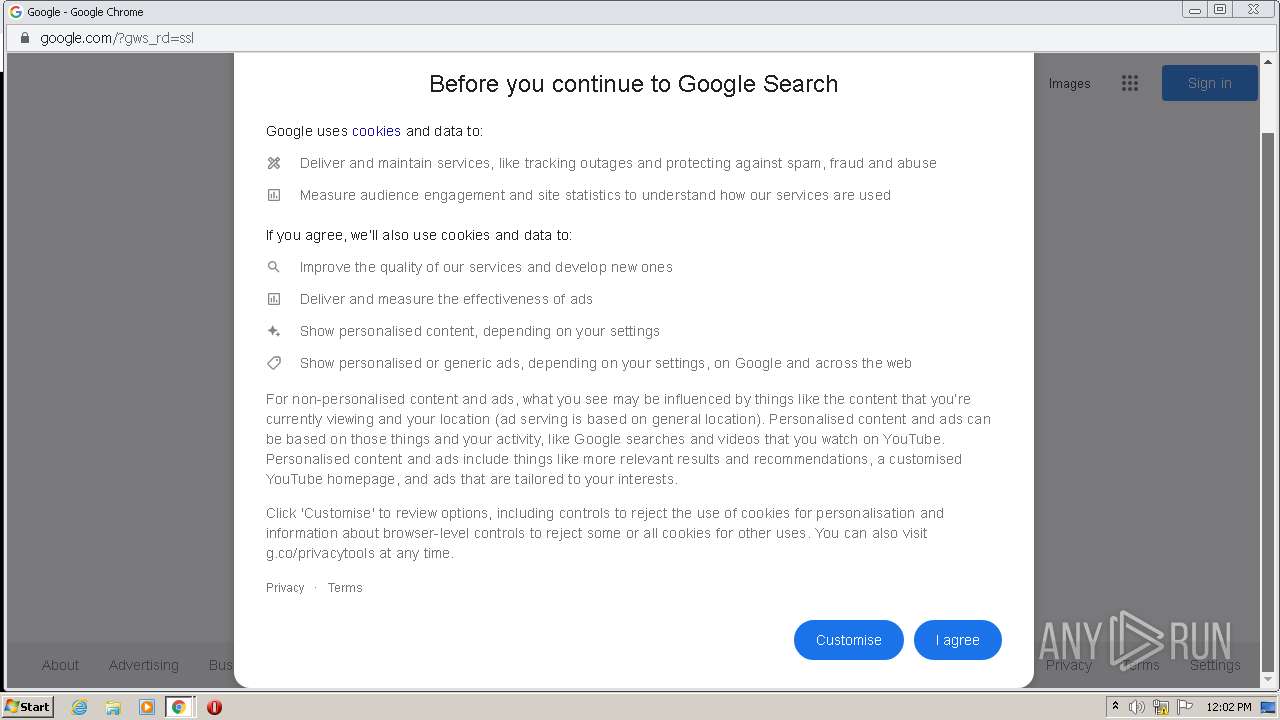Click the red Opera taskbar icon

(214, 707)
